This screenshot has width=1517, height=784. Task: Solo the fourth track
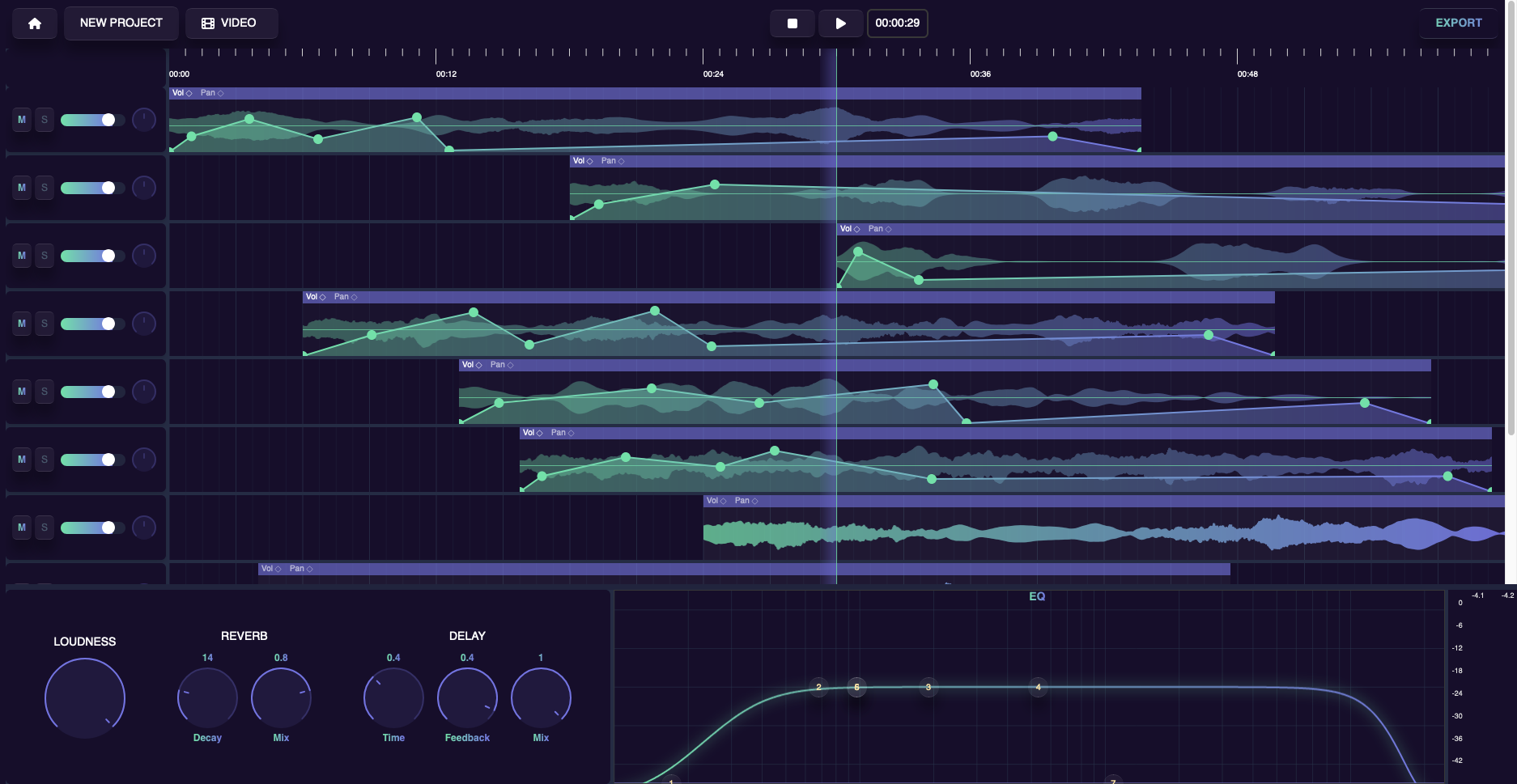pos(45,324)
